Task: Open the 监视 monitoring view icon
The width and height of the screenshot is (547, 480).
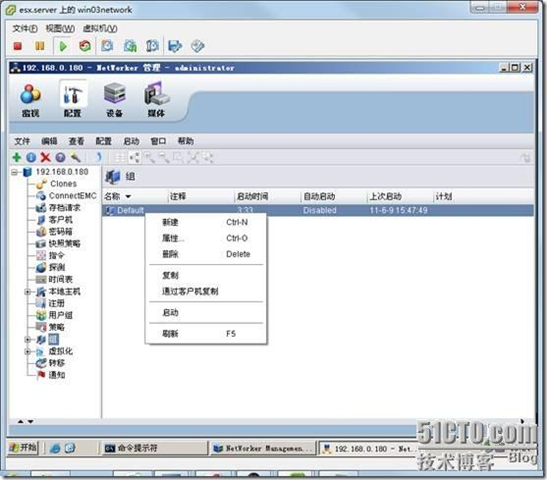Action: coord(30,99)
